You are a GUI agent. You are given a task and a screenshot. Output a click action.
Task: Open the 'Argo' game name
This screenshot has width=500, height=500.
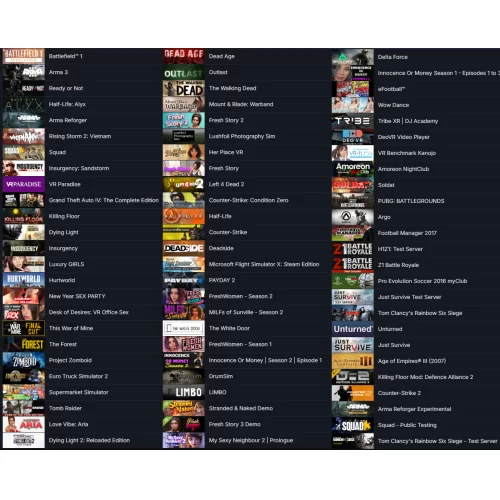point(384,217)
